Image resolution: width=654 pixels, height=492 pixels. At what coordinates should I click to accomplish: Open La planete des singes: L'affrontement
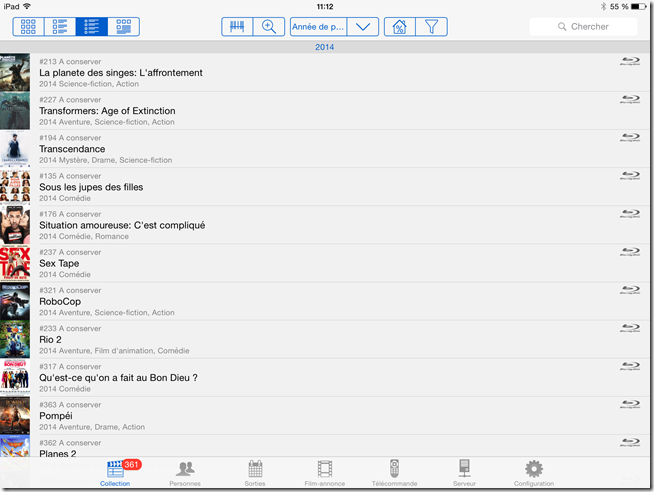(x=325, y=73)
